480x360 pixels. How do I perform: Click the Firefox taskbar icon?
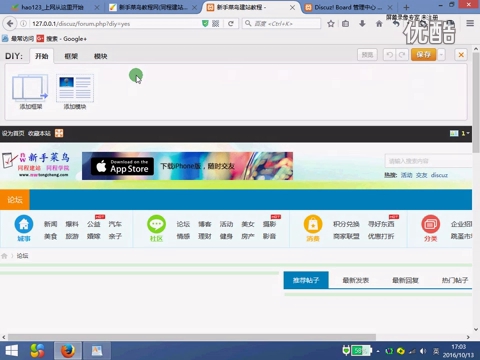pos(68,351)
